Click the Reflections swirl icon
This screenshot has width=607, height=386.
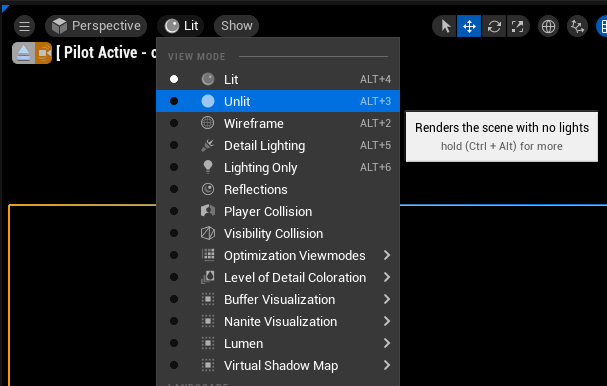tap(208, 189)
